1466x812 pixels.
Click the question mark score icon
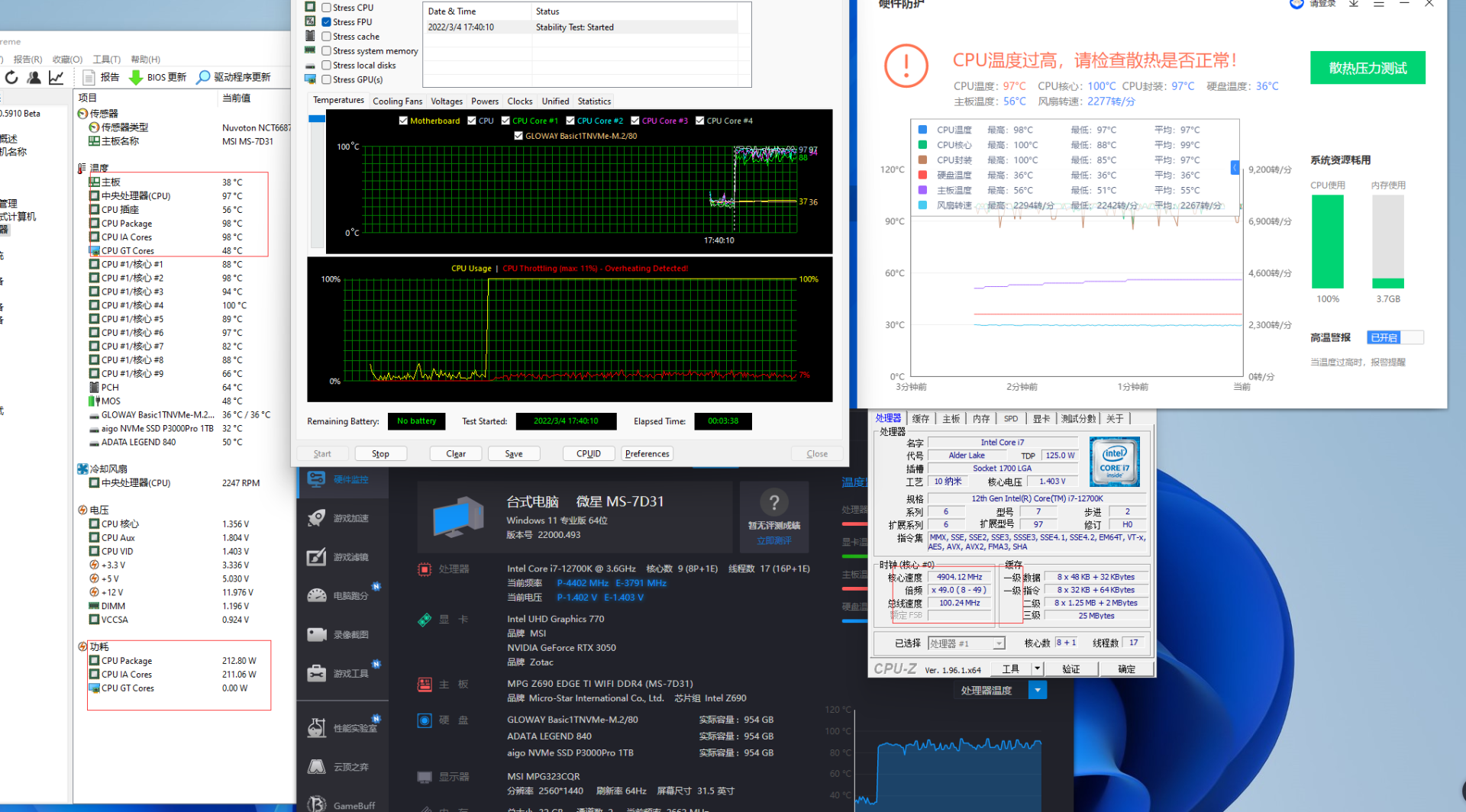pos(774,502)
